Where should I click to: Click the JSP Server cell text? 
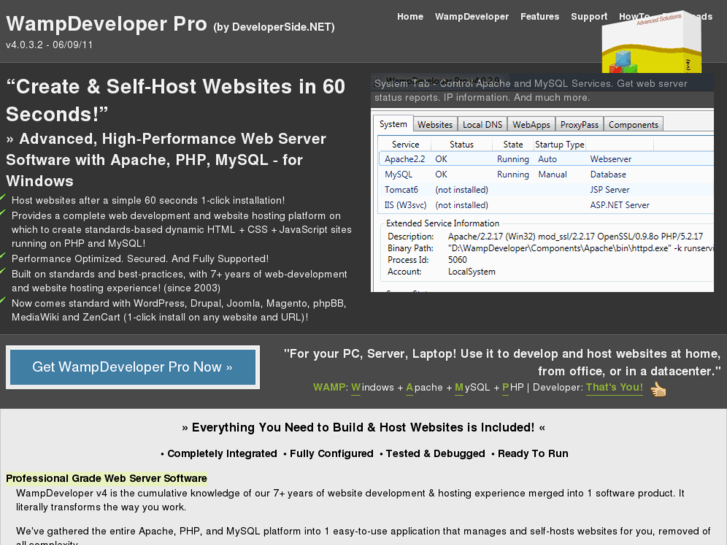(x=610, y=190)
